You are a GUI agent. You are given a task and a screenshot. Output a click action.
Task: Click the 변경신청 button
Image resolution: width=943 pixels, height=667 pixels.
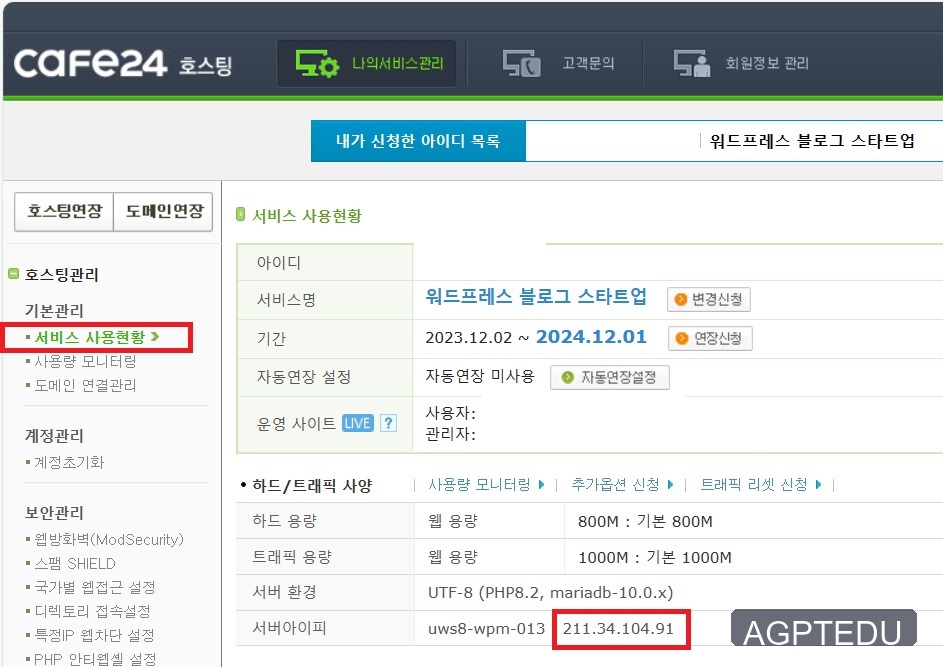pos(708,300)
